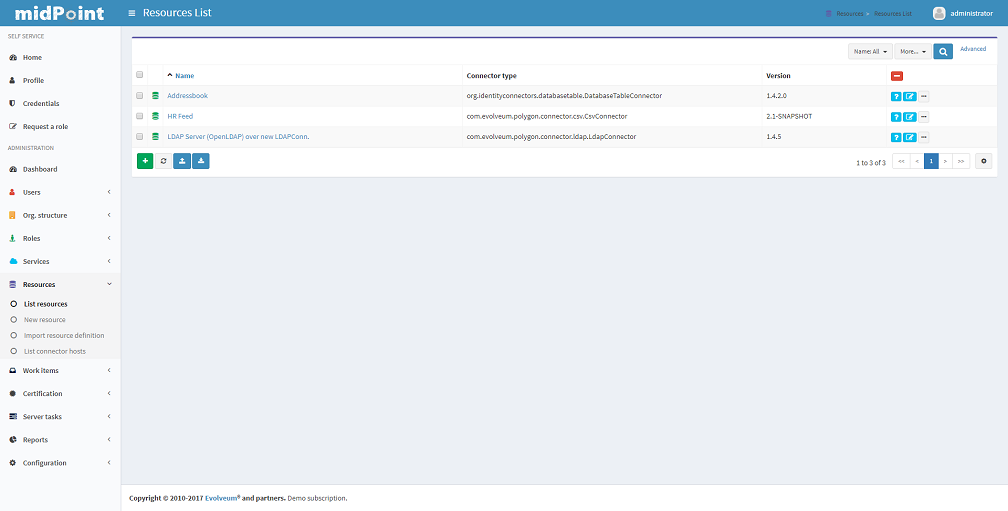
Task: Open table settings gear near pagination
Action: [984, 161]
